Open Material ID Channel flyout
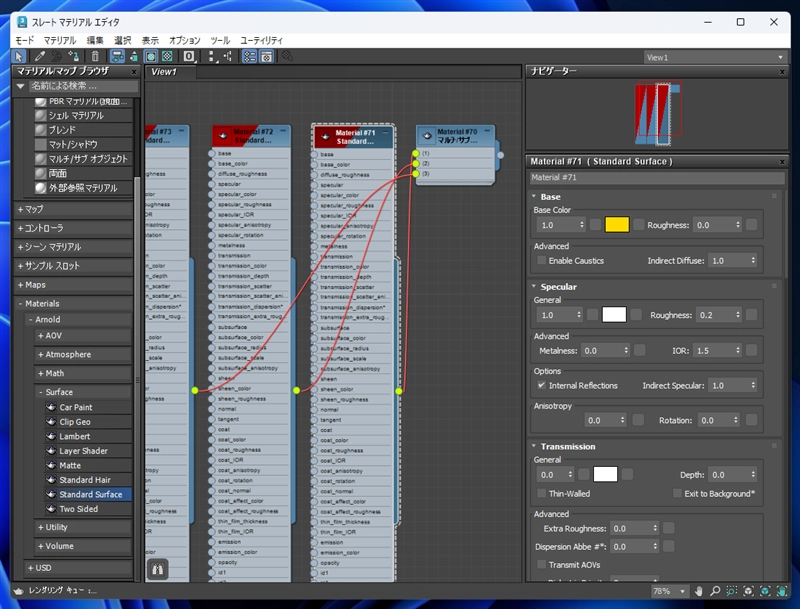The height and width of the screenshot is (609, 800). point(189,57)
